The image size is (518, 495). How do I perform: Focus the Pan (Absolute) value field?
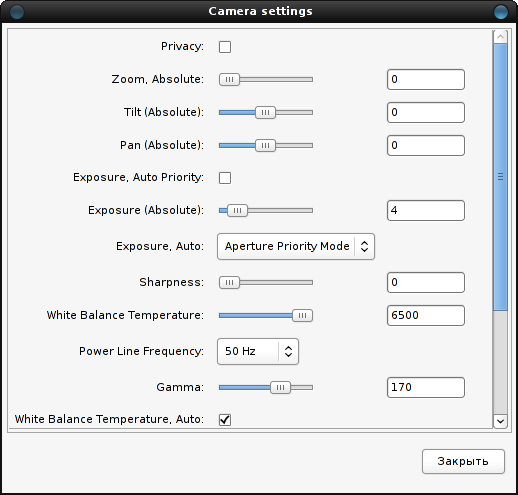click(426, 146)
